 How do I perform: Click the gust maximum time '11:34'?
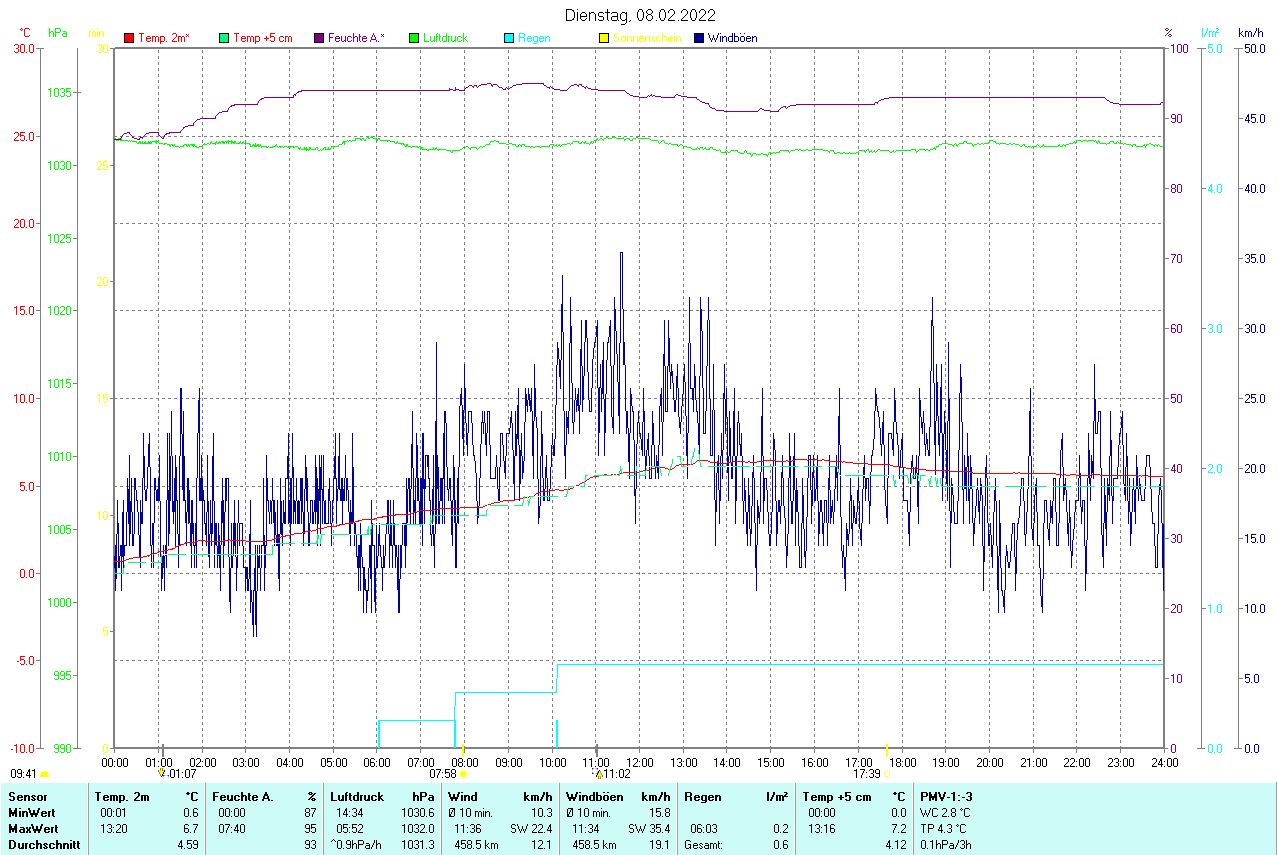[x=586, y=829]
